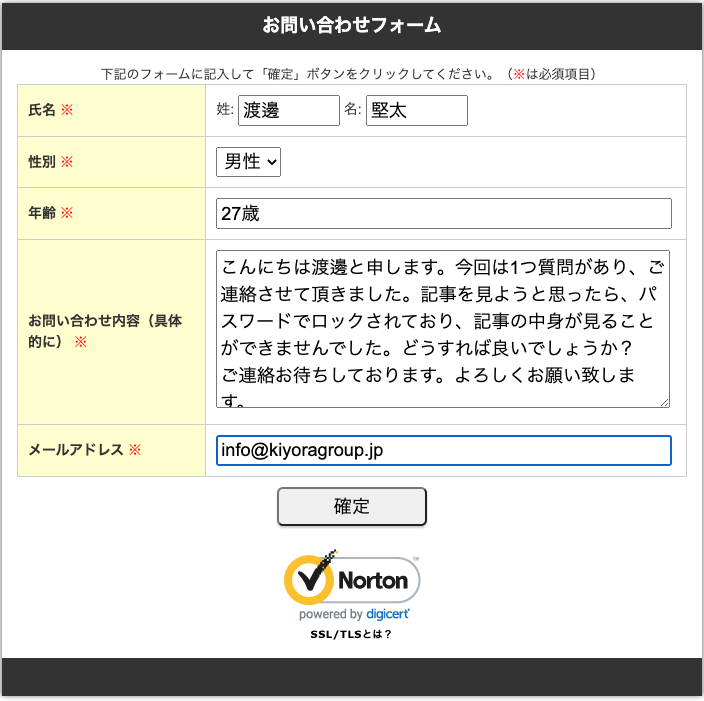Click inside the inquiry content textarea
Viewport: 704px width, 701px height.
(x=443, y=329)
